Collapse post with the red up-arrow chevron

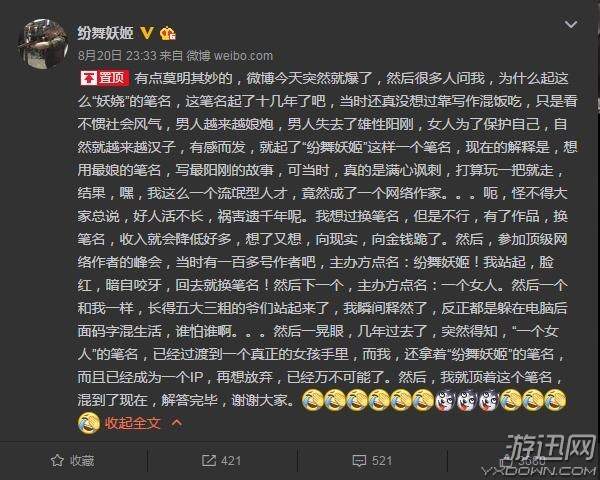pos(176,423)
